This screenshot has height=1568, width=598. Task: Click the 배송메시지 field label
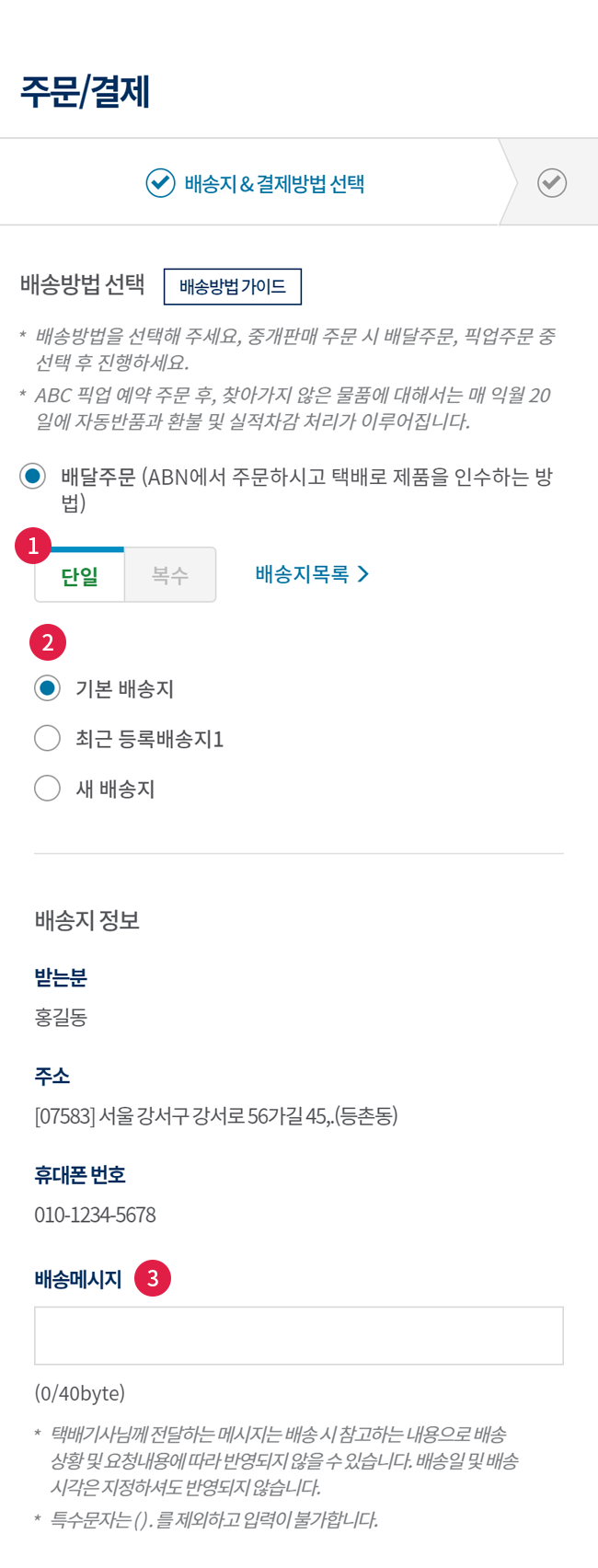pos(78,1279)
